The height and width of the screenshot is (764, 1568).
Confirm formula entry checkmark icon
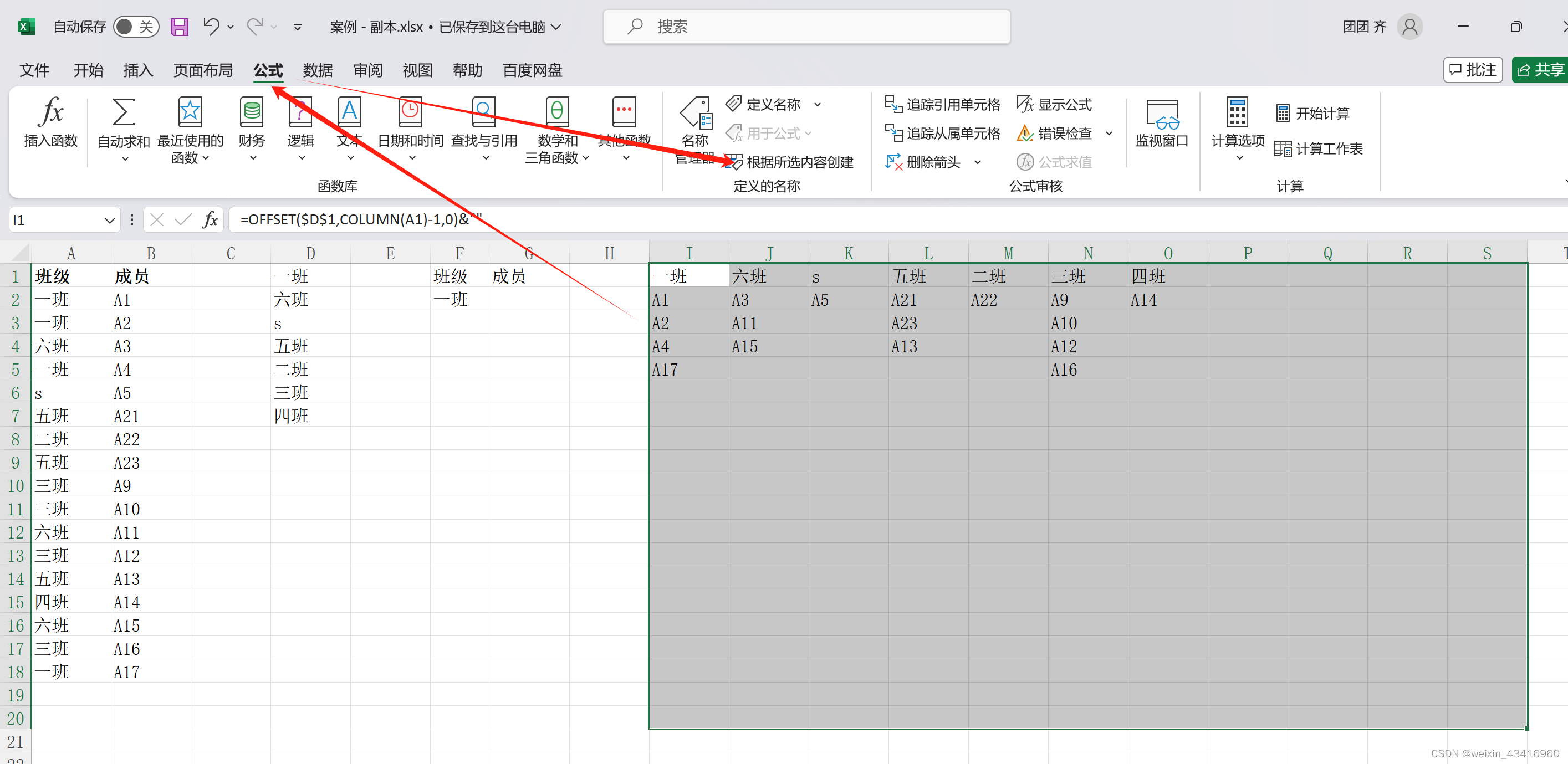tap(182, 219)
